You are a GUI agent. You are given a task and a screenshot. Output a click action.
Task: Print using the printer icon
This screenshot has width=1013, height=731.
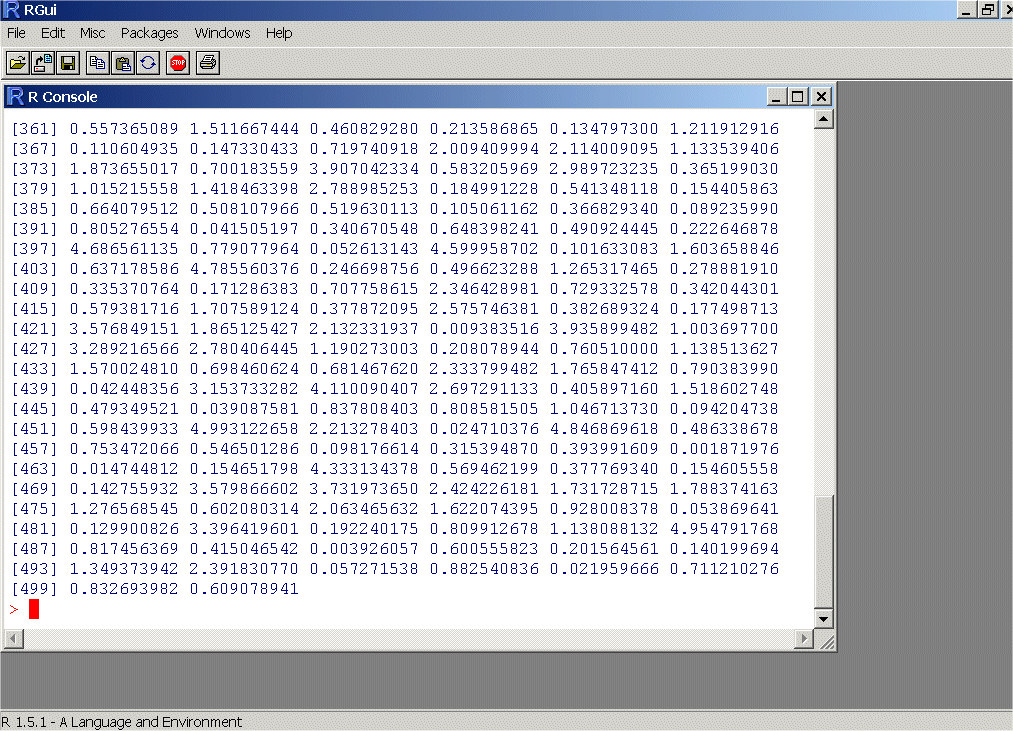(208, 63)
